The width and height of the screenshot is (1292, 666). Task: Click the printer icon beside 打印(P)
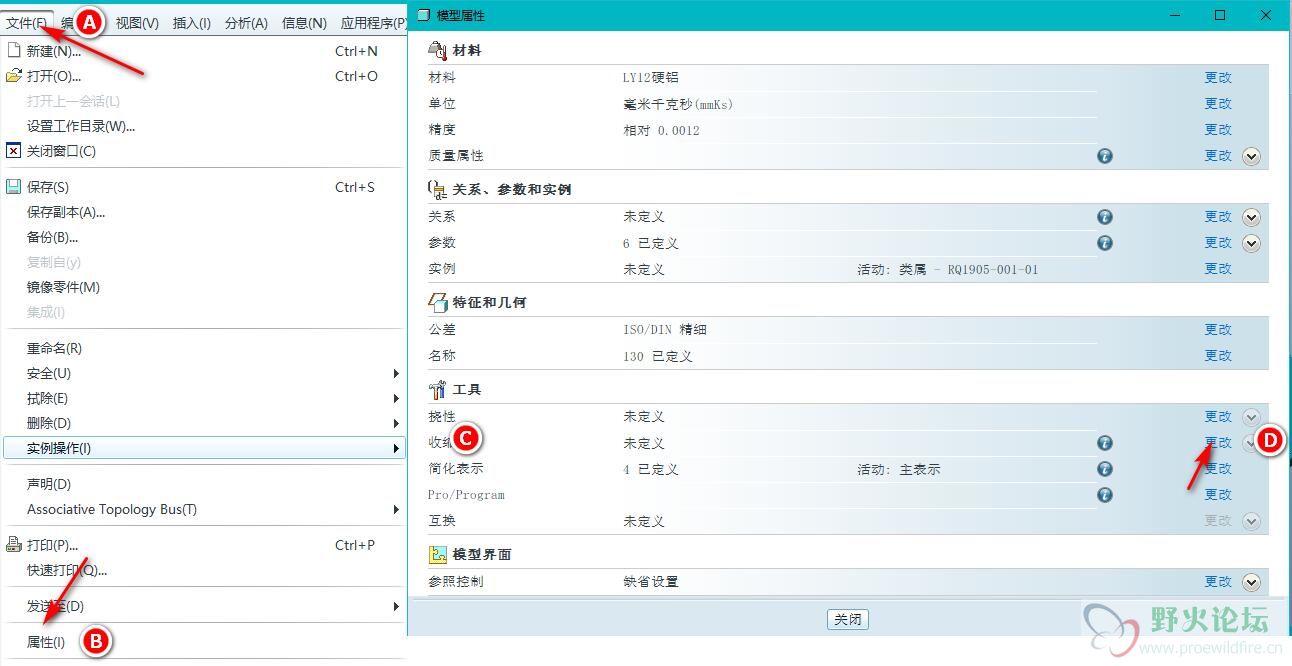[x=14, y=545]
